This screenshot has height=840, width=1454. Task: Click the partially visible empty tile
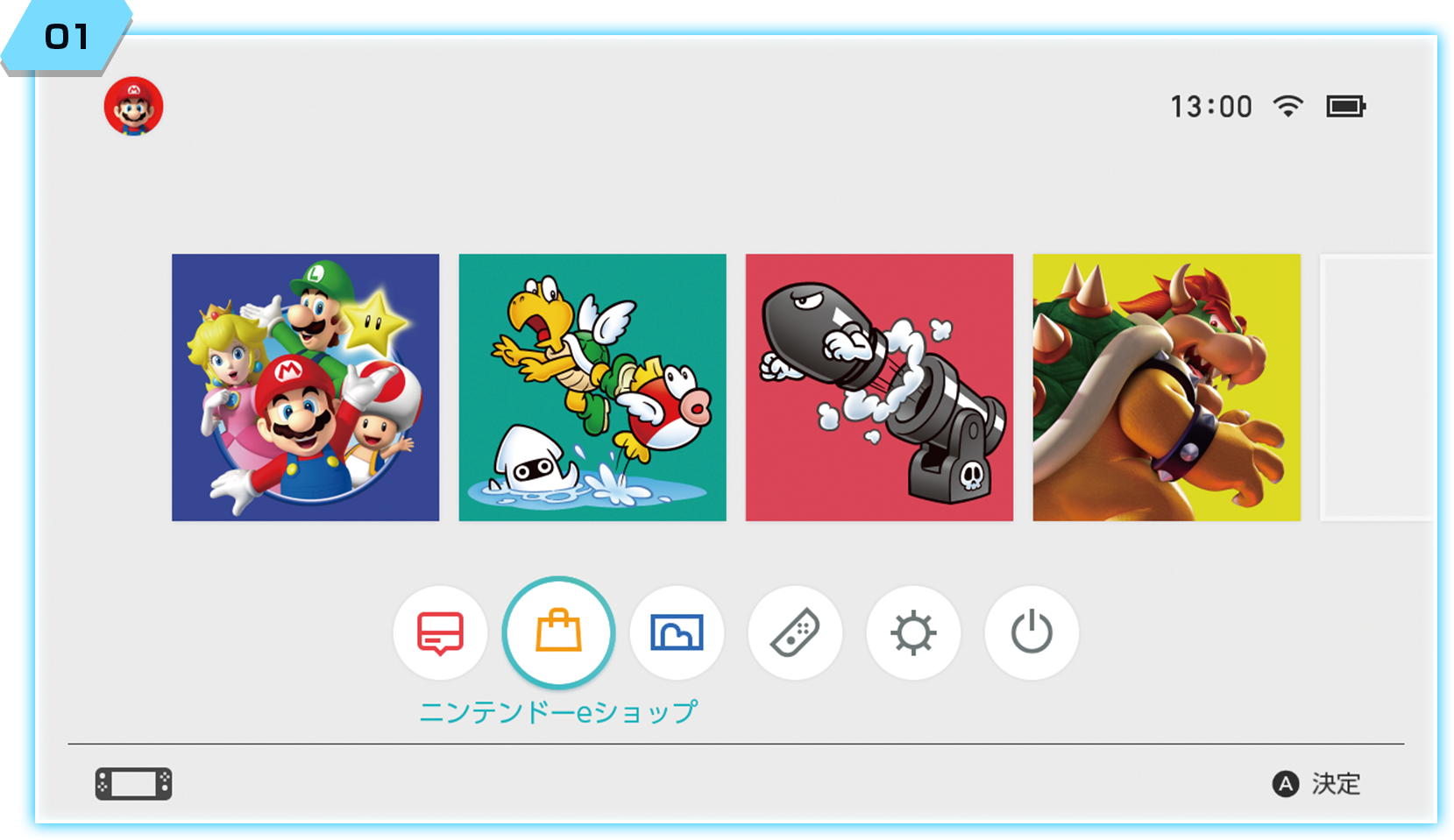coord(1376,387)
